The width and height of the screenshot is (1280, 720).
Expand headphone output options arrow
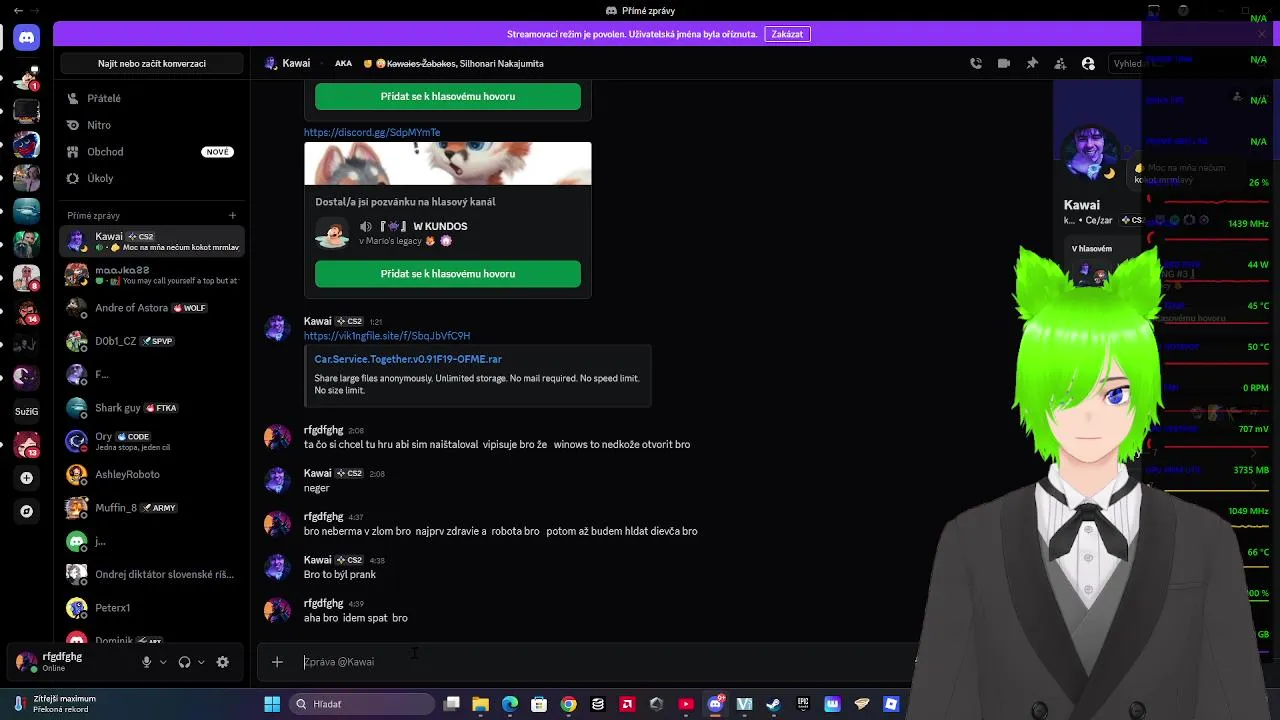coord(201,662)
